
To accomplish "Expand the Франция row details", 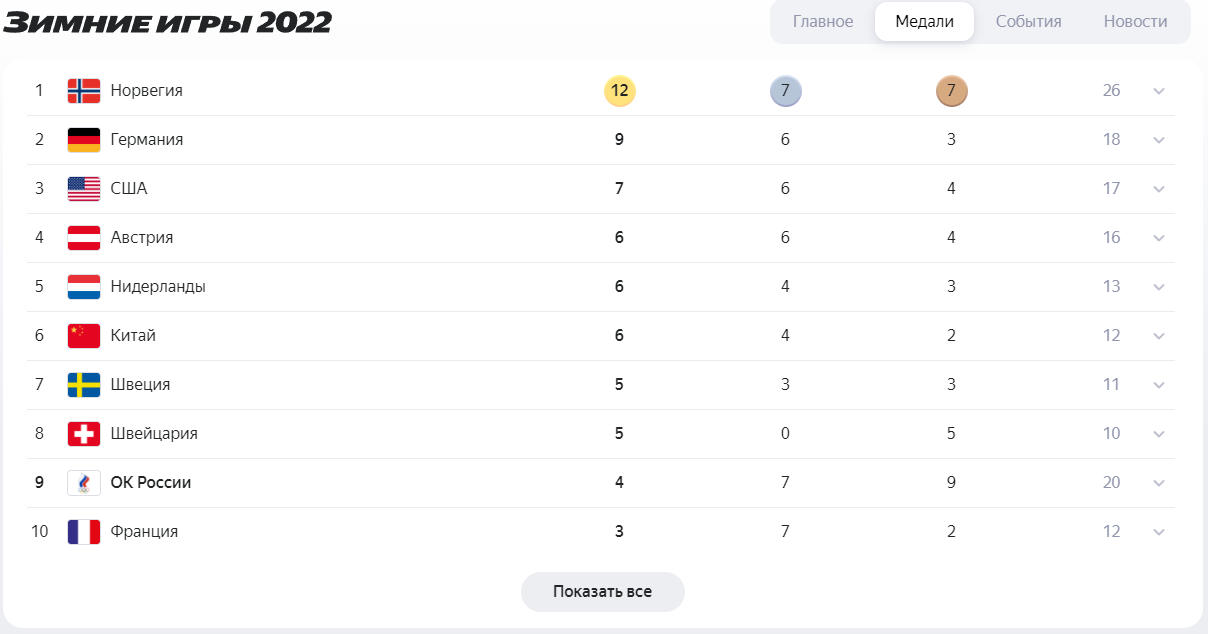I will [1159, 532].
